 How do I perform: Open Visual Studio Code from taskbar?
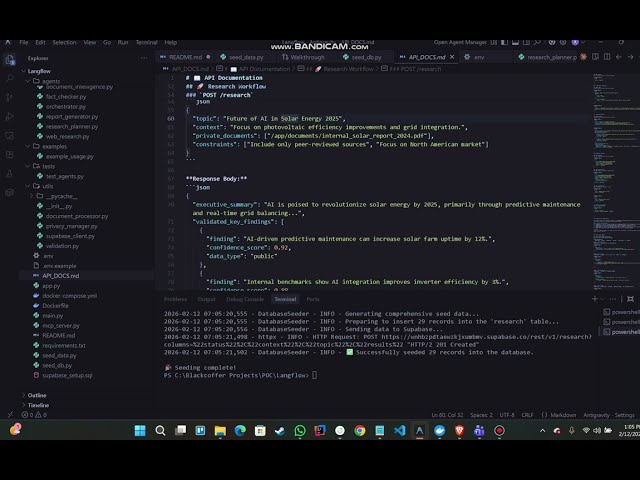(400, 431)
